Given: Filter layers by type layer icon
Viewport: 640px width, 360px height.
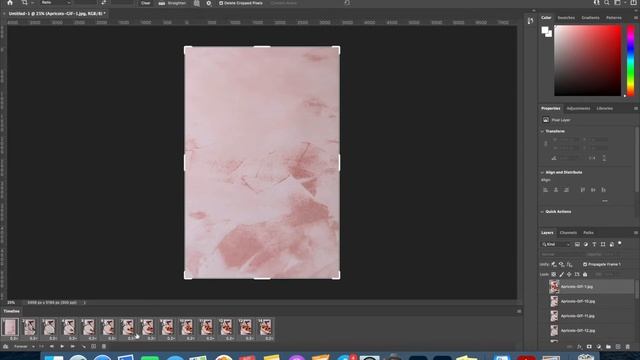Looking at the screenshot, I should (x=594, y=244).
